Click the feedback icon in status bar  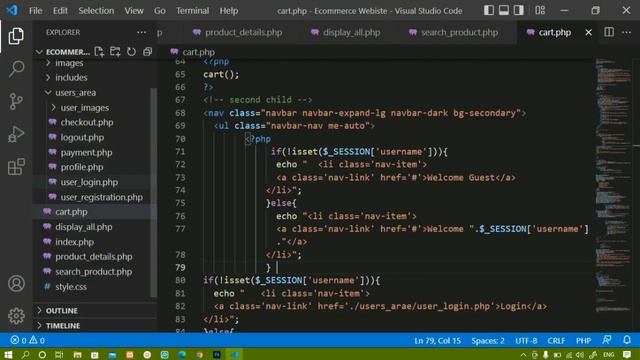click(607, 340)
